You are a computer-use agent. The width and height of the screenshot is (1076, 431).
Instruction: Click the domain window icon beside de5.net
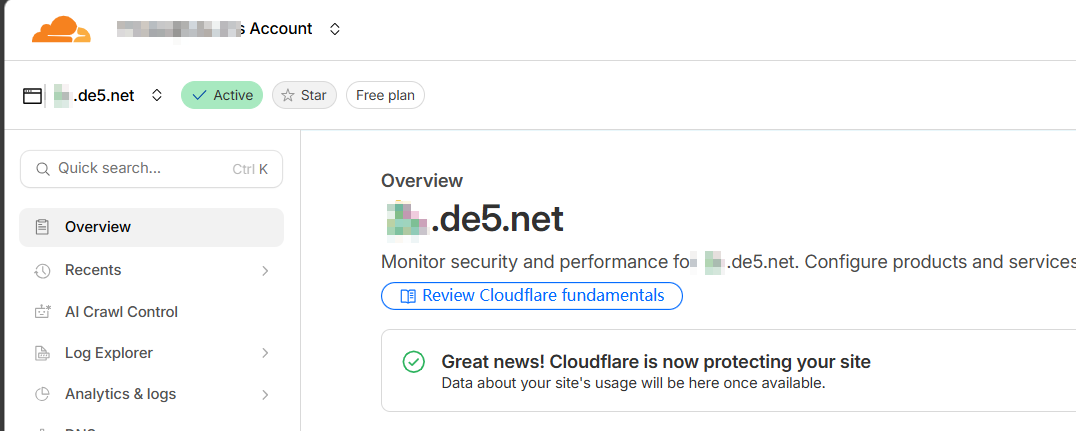(33, 96)
